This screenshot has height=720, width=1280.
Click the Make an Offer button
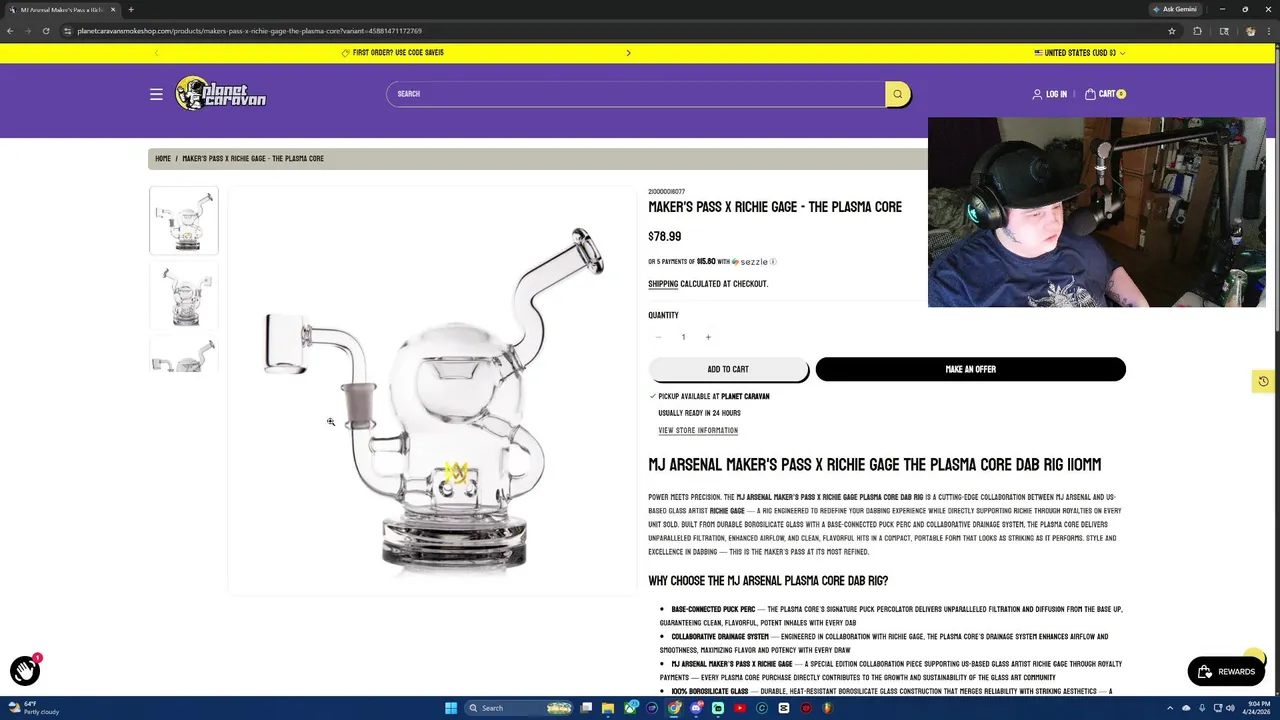[970, 369]
